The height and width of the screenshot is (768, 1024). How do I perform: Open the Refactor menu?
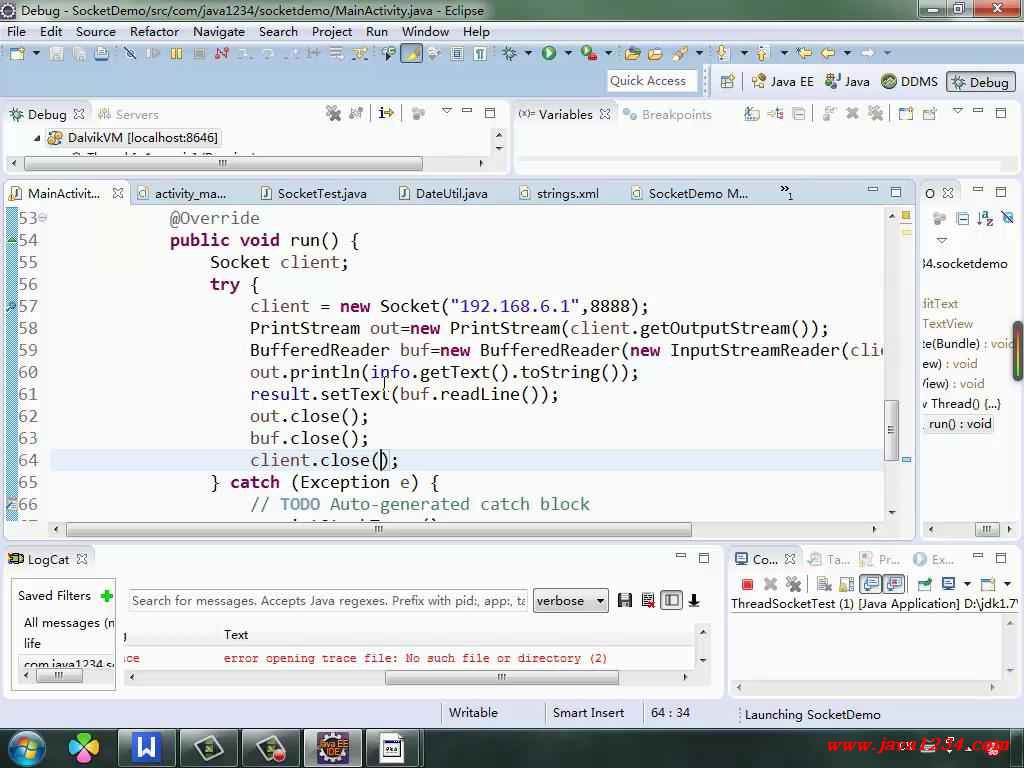[154, 31]
